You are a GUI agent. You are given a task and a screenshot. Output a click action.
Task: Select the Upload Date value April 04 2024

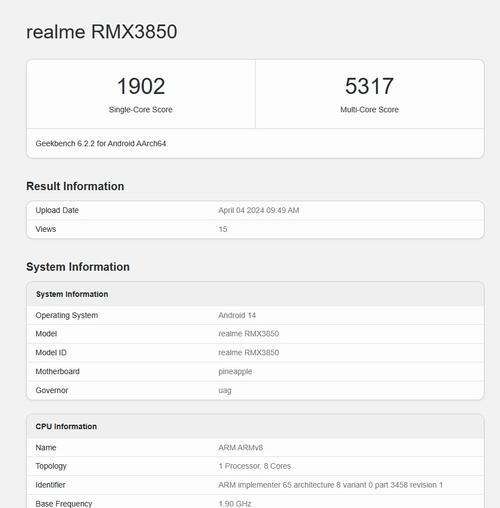[259, 210]
